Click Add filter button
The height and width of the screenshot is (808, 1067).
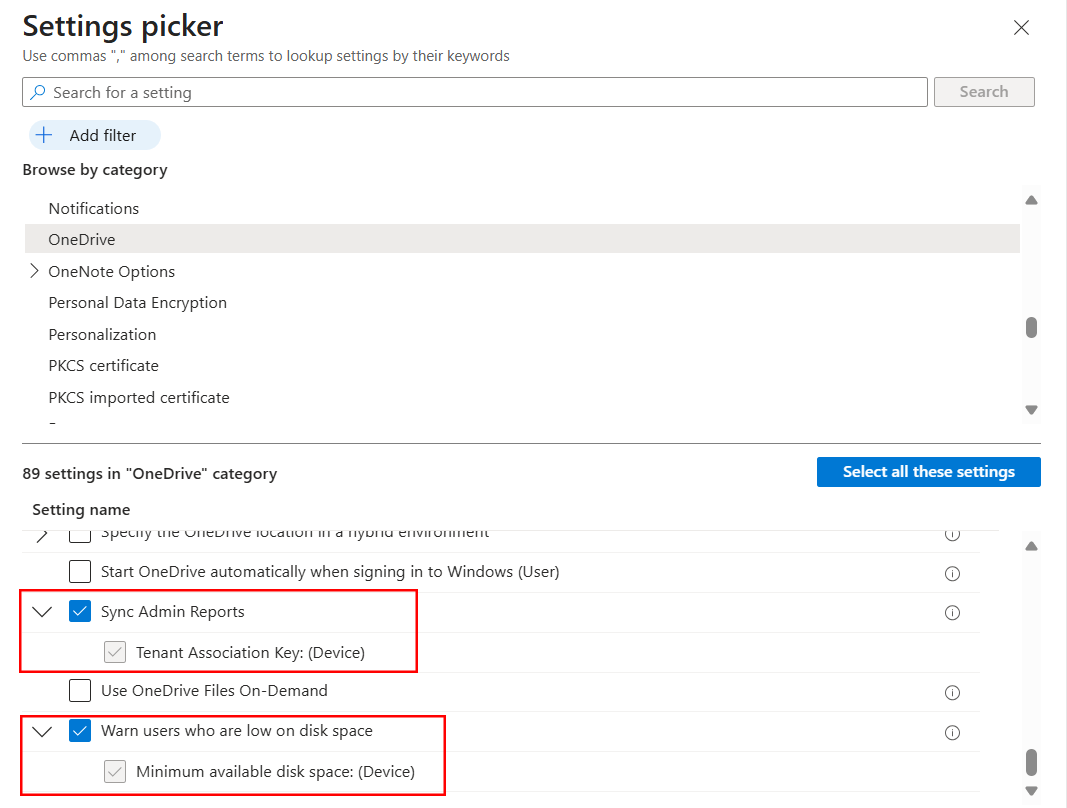(x=95, y=135)
